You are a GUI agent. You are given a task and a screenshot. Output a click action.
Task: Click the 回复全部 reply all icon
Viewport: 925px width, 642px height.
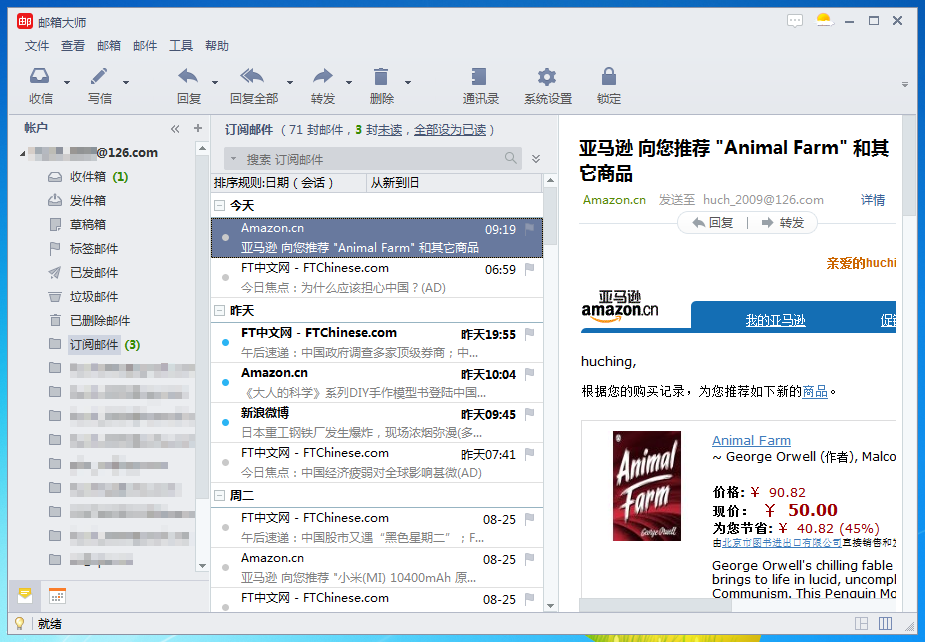click(x=252, y=77)
